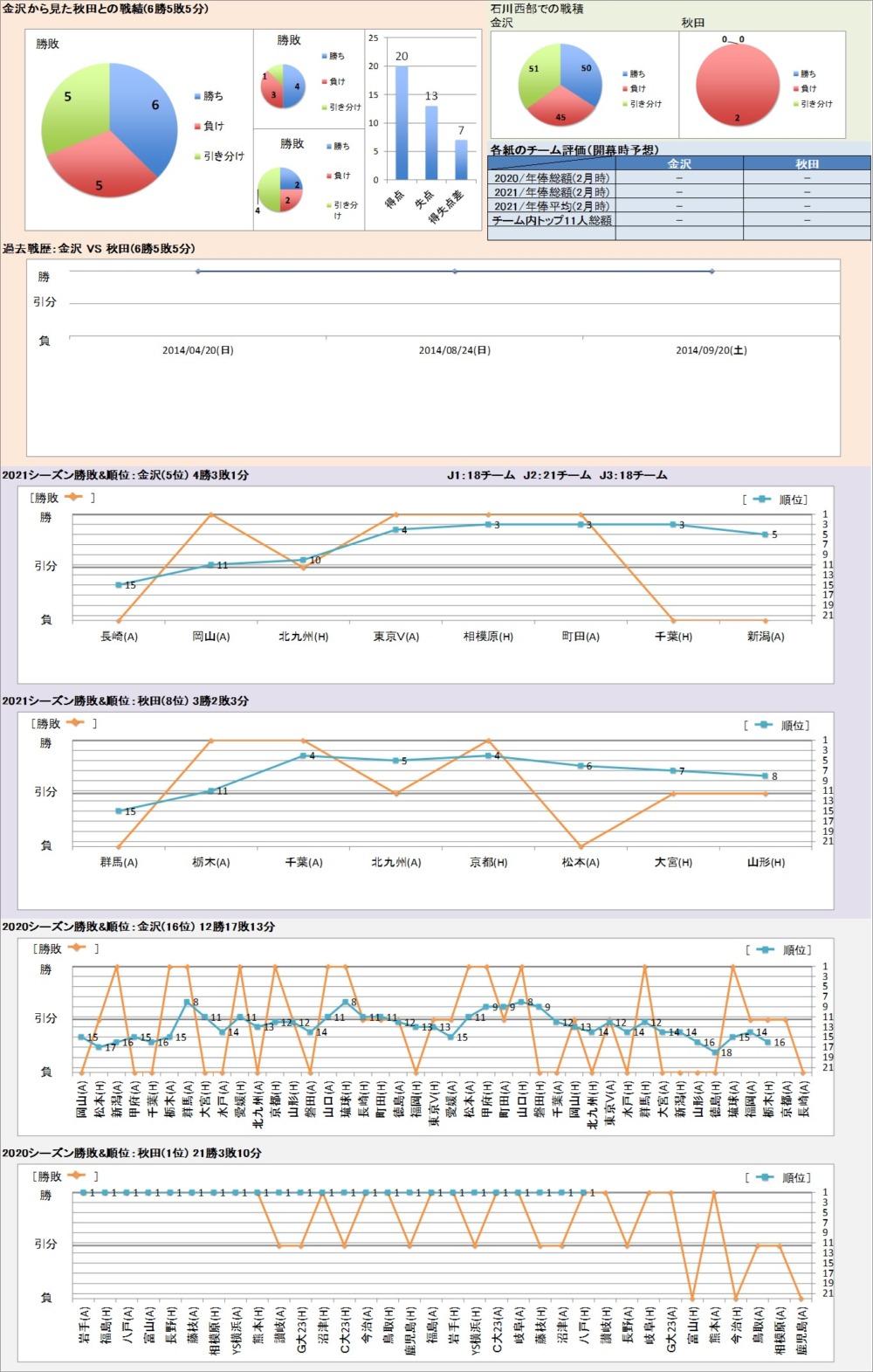
Task: Click orange 勝敗 legend marker in 2020 秋田 chart
Action: click(x=77, y=1176)
